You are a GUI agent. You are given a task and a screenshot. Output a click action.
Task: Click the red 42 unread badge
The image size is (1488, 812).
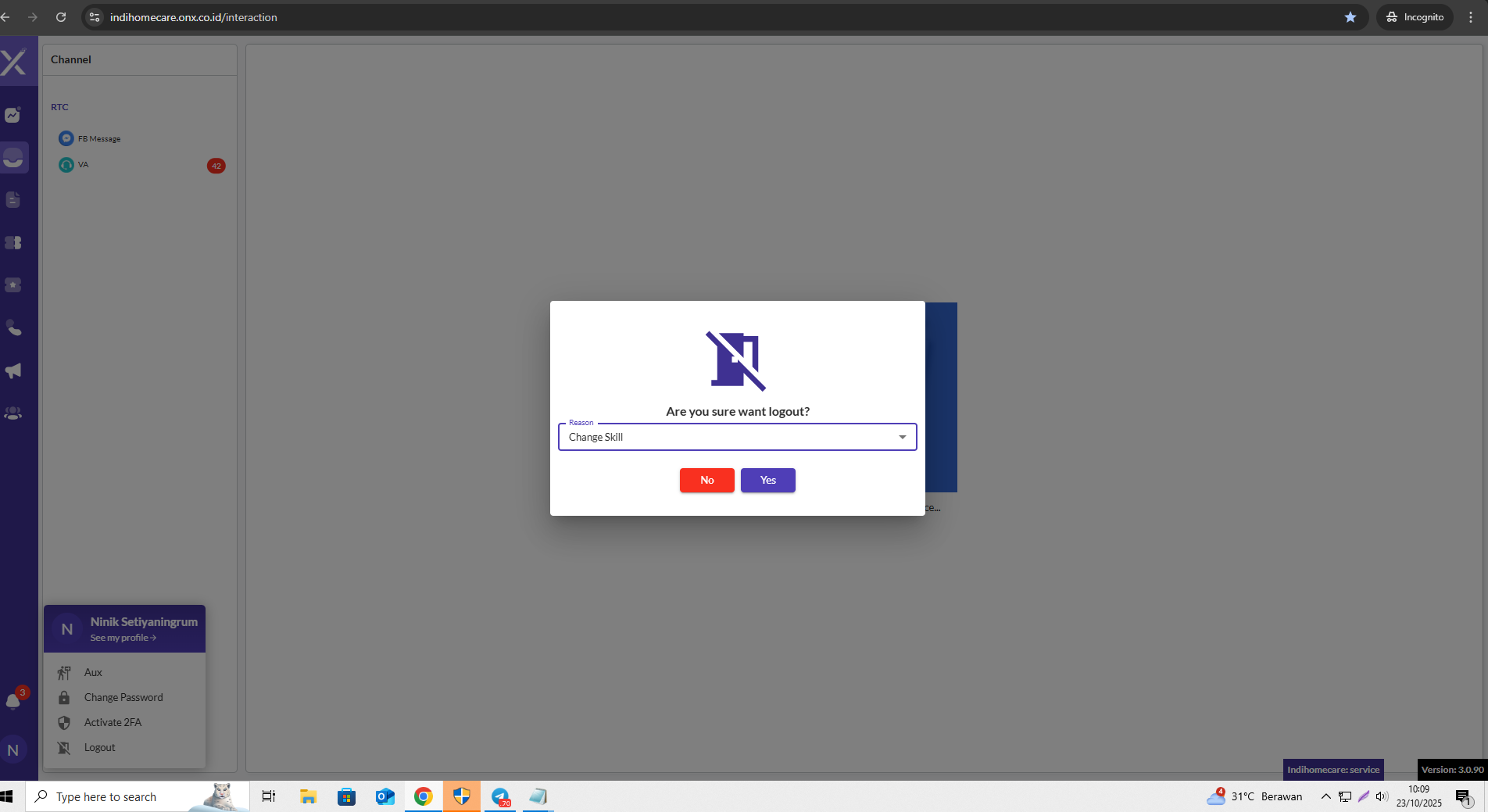[x=216, y=166]
